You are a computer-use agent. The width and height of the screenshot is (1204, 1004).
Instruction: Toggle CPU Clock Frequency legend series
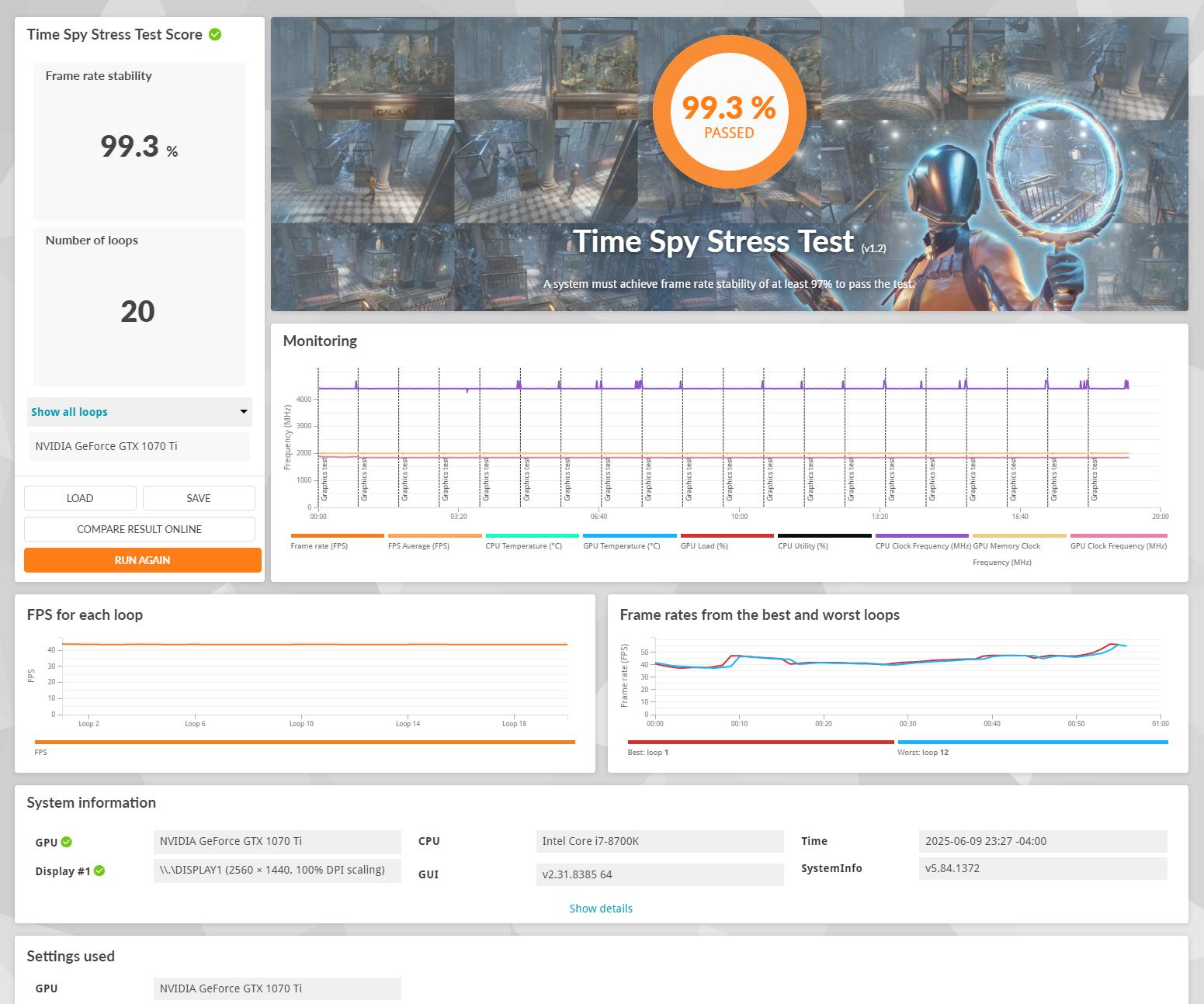coord(921,536)
